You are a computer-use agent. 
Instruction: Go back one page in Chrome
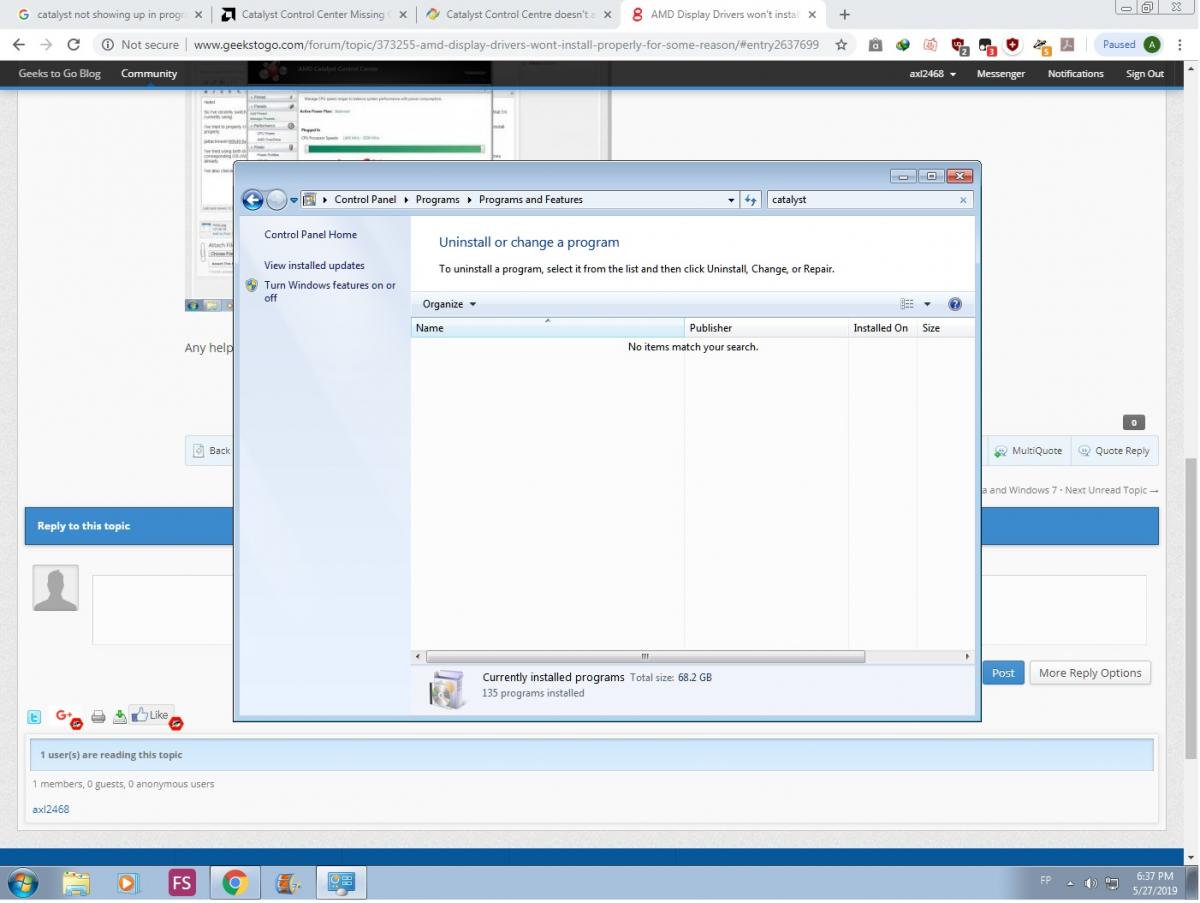(19, 44)
